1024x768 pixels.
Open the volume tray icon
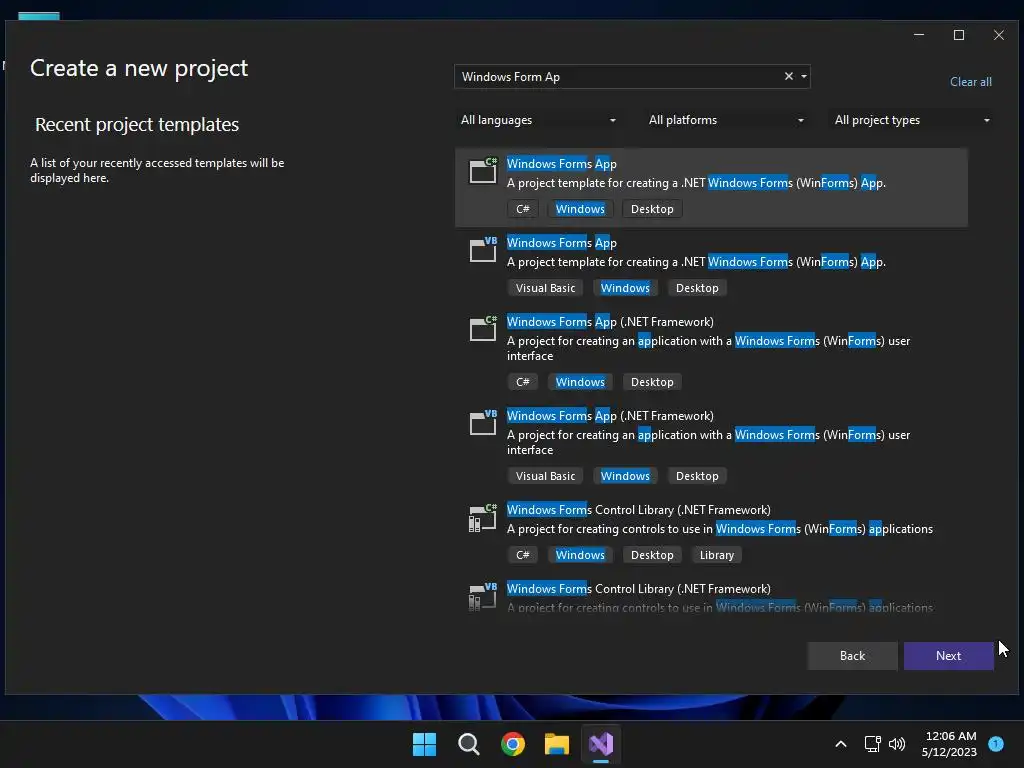897,744
